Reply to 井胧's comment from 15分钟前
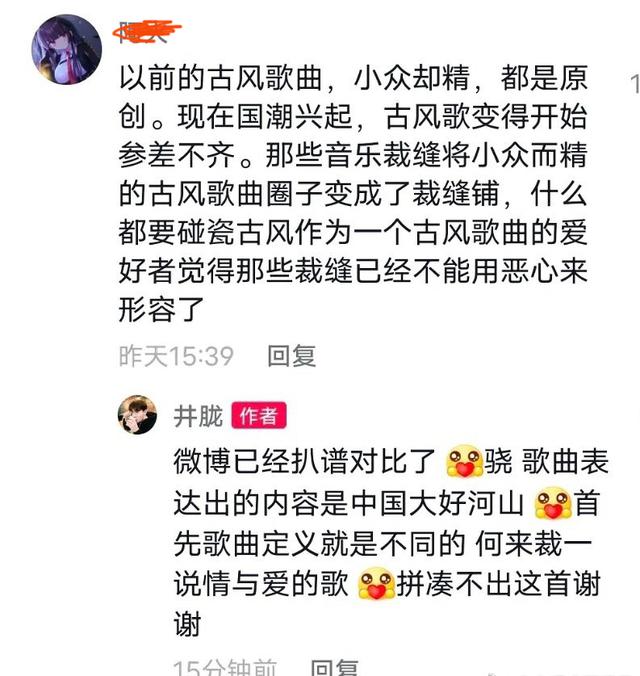640x676 pixels. 335,667
